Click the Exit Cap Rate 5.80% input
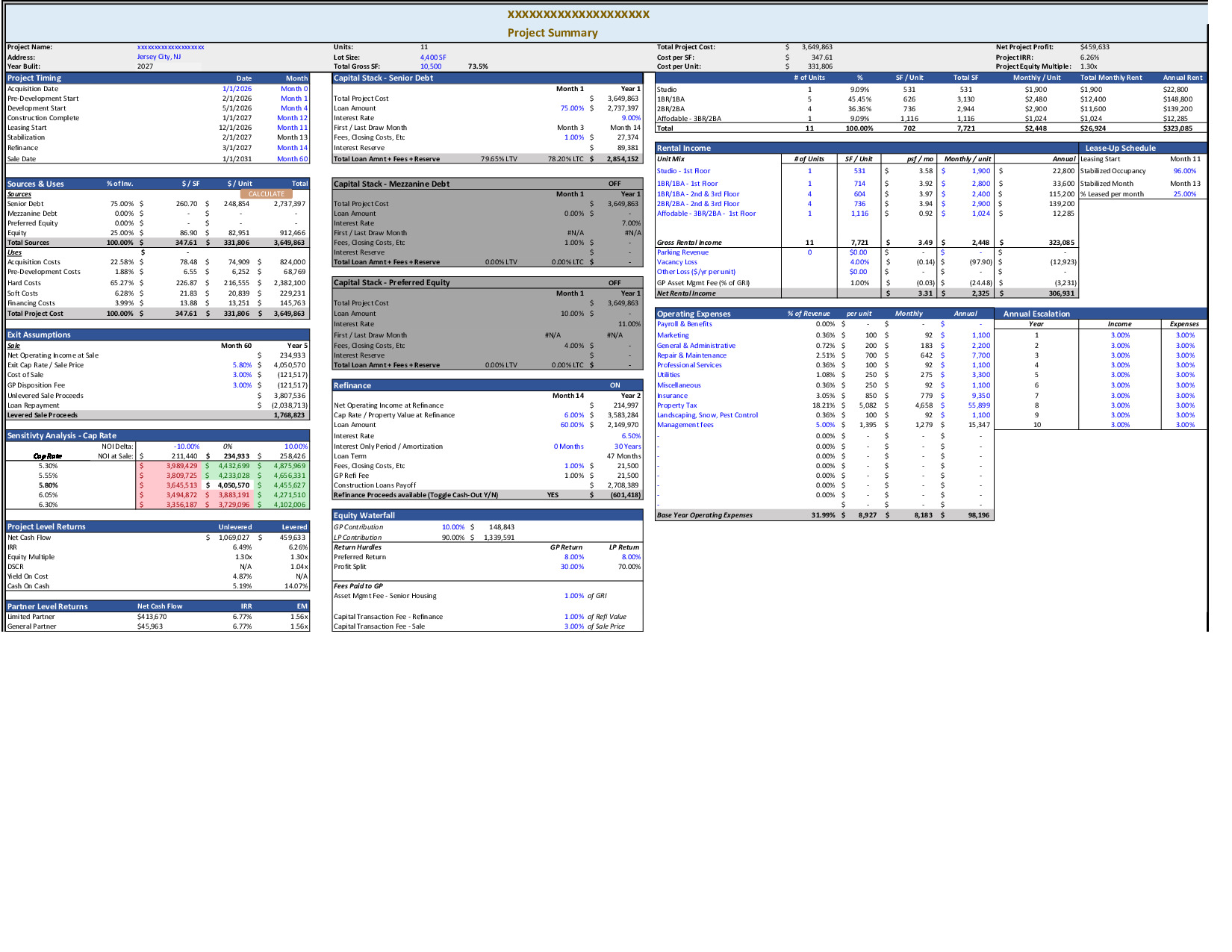This screenshot has width=1232, height=952. (x=242, y=365)
